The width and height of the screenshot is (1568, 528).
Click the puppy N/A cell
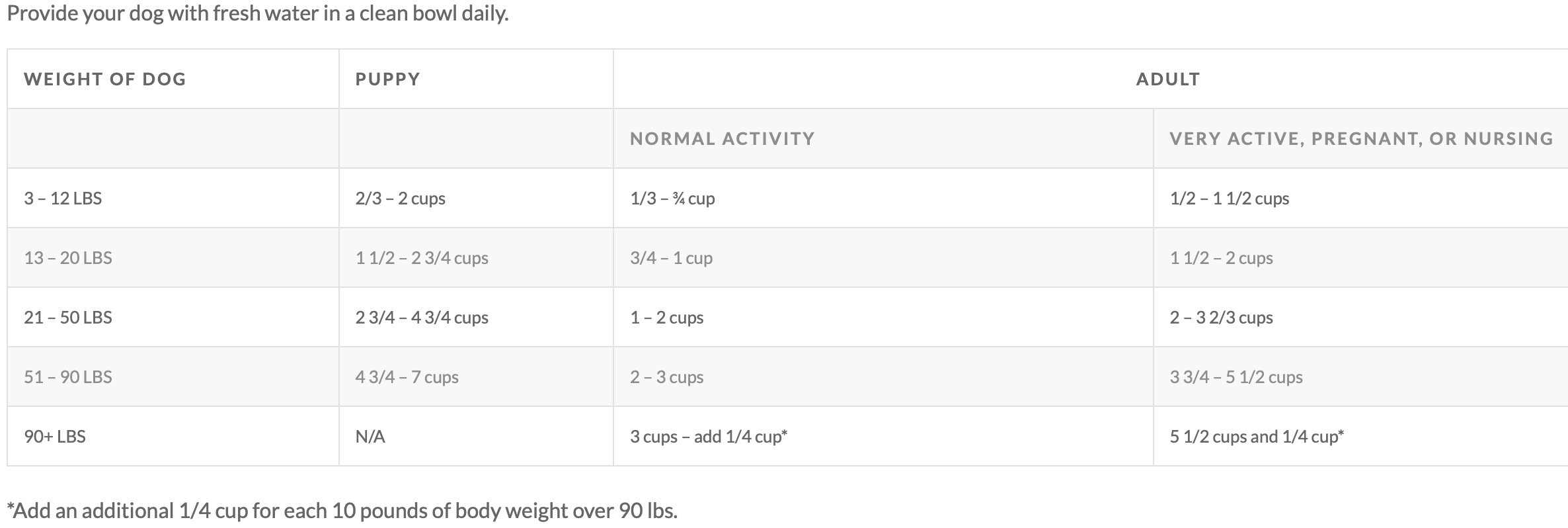click(370, 437)
